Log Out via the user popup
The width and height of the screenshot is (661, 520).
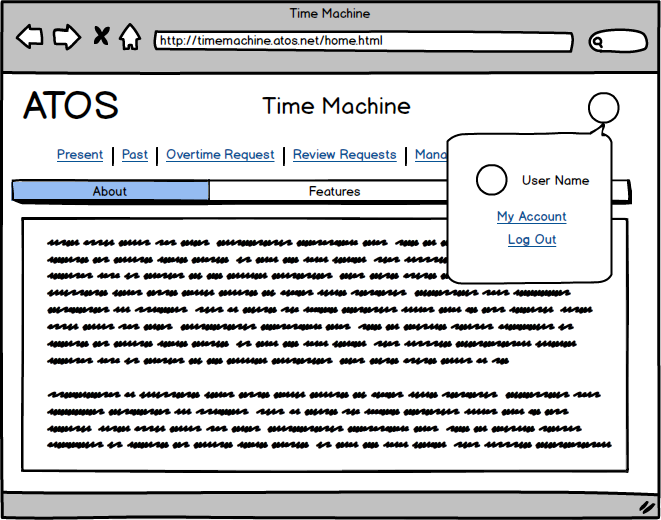531,240
